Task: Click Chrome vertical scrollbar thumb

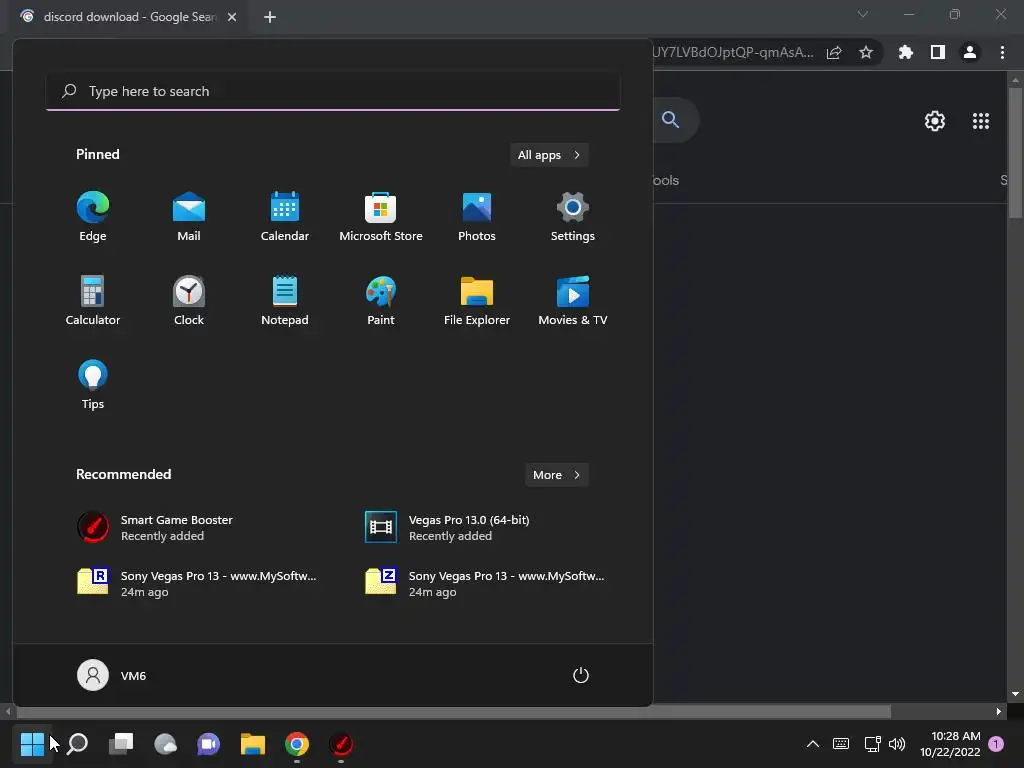Action: (1015, 152)
